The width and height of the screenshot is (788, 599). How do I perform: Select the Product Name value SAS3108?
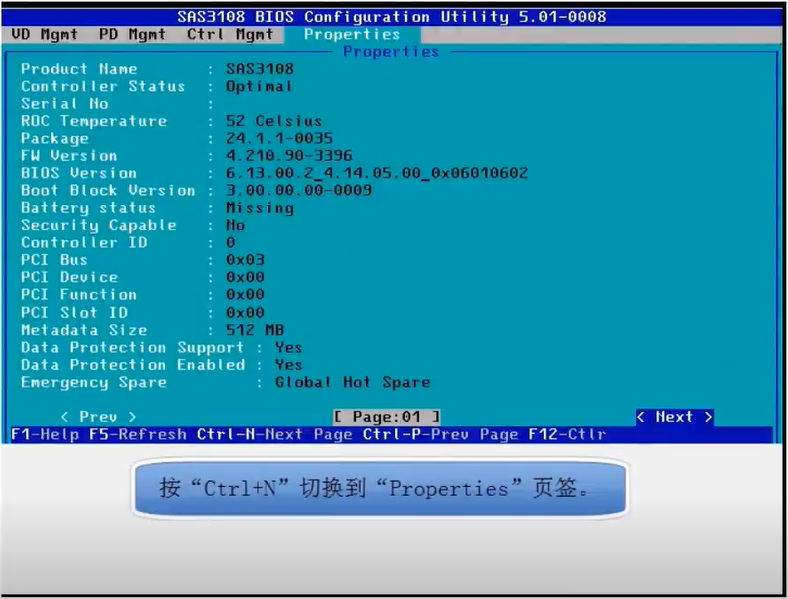[259, 69]
